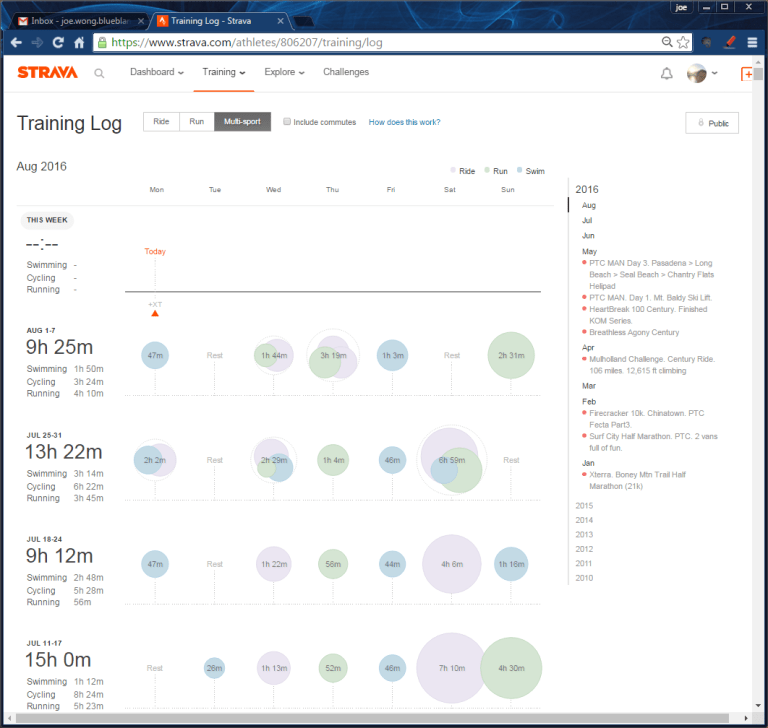768x728 pixels.
Task: Click vertical scrollbar down arrow
Action: tap(758, 706)
